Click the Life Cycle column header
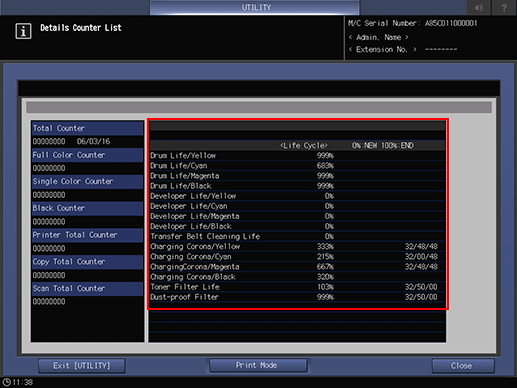 click(x=304, y=146)
